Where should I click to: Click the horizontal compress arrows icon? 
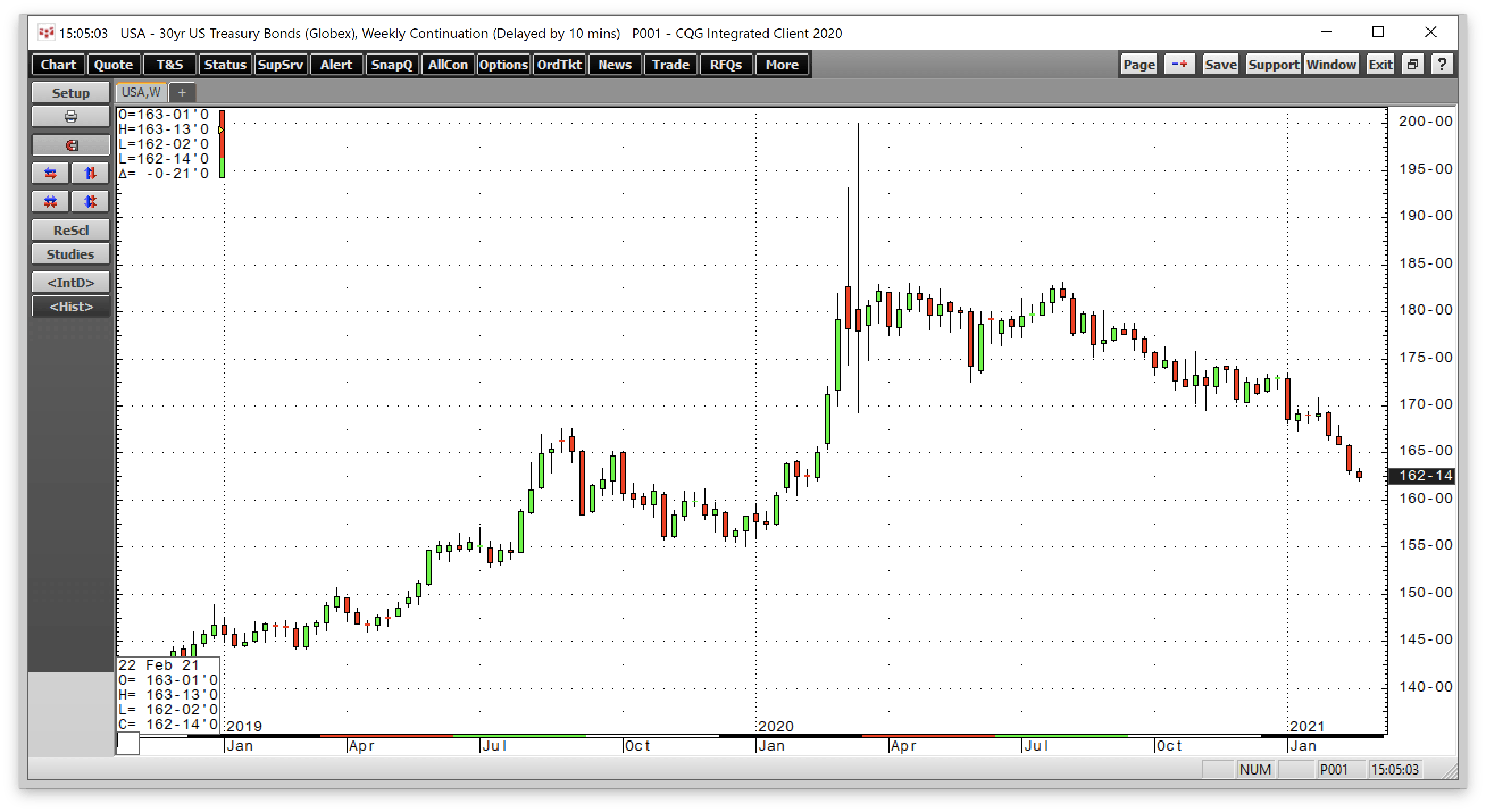tap(51, 201)
